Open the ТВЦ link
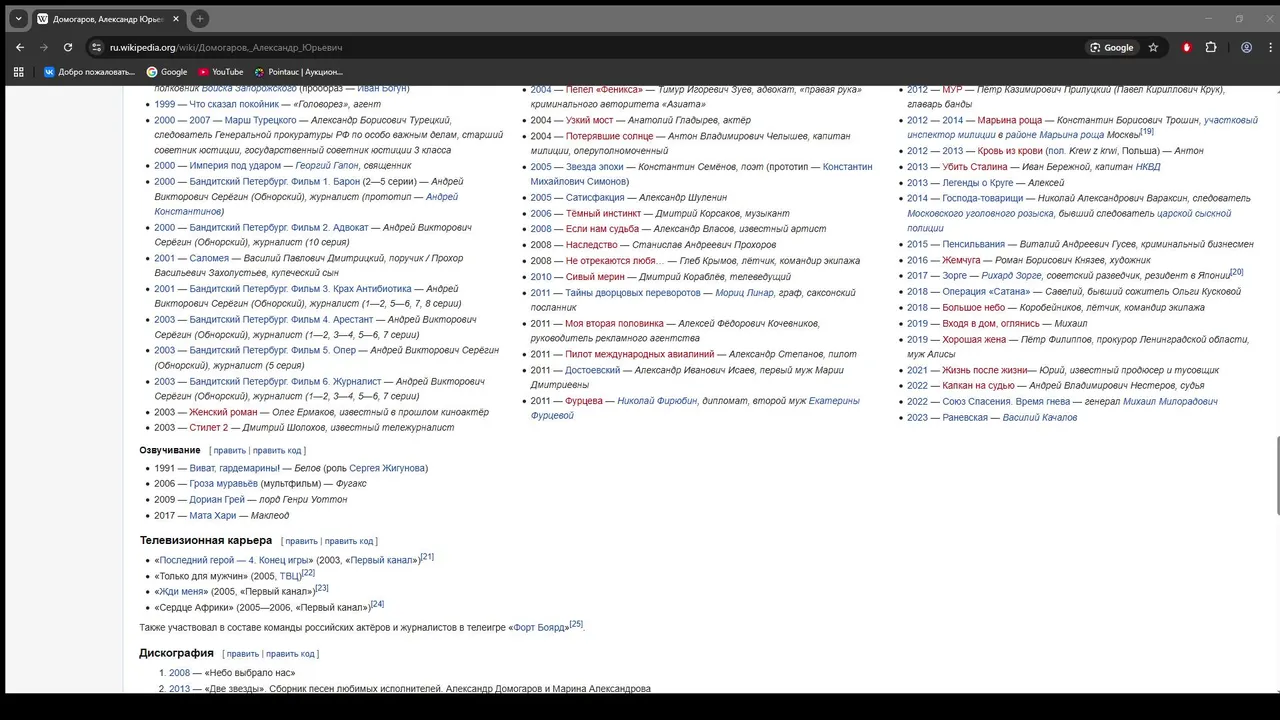The image size is (1280, 720). pyautogui.click(x=290, y=576)
